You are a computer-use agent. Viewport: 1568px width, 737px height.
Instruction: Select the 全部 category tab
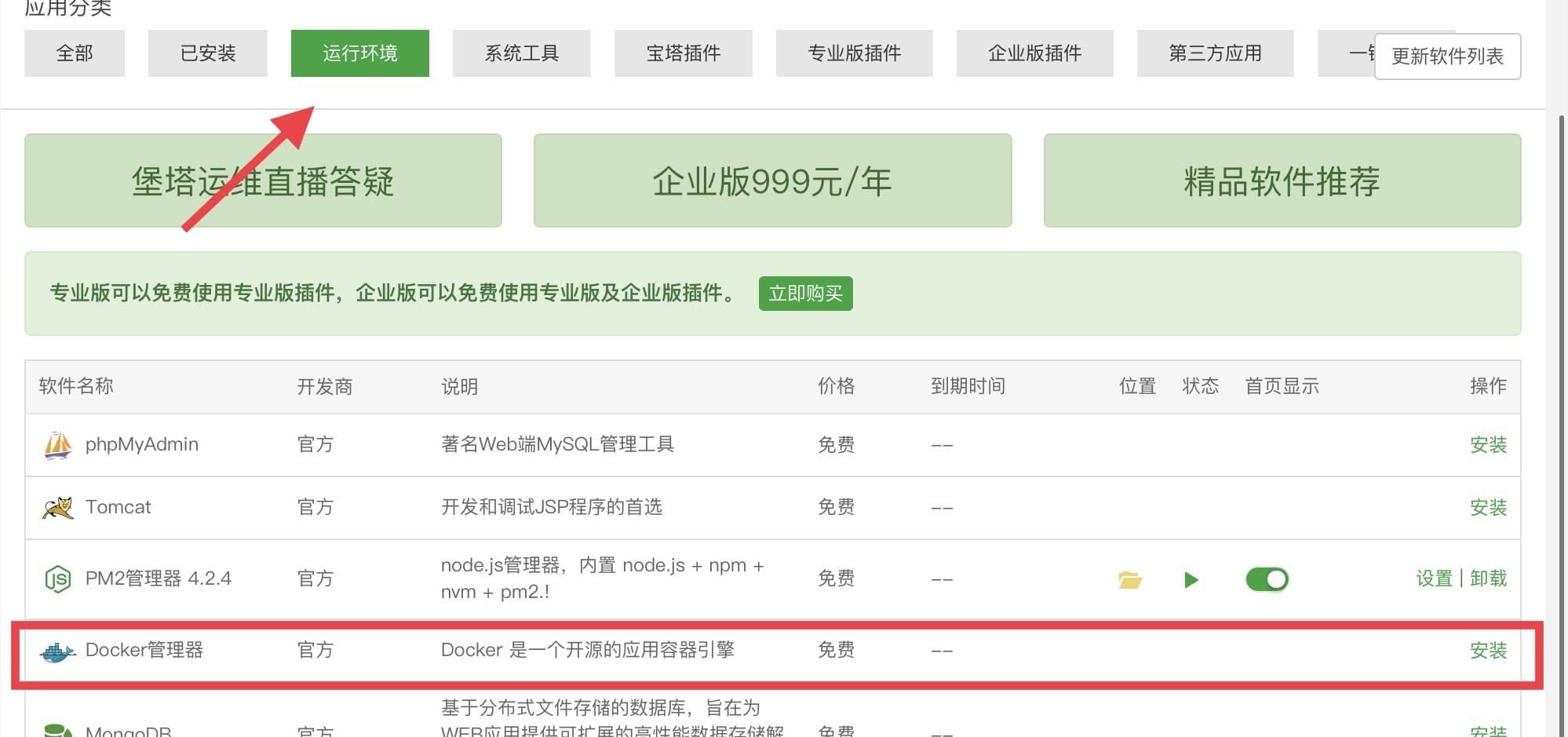[75, 53]
